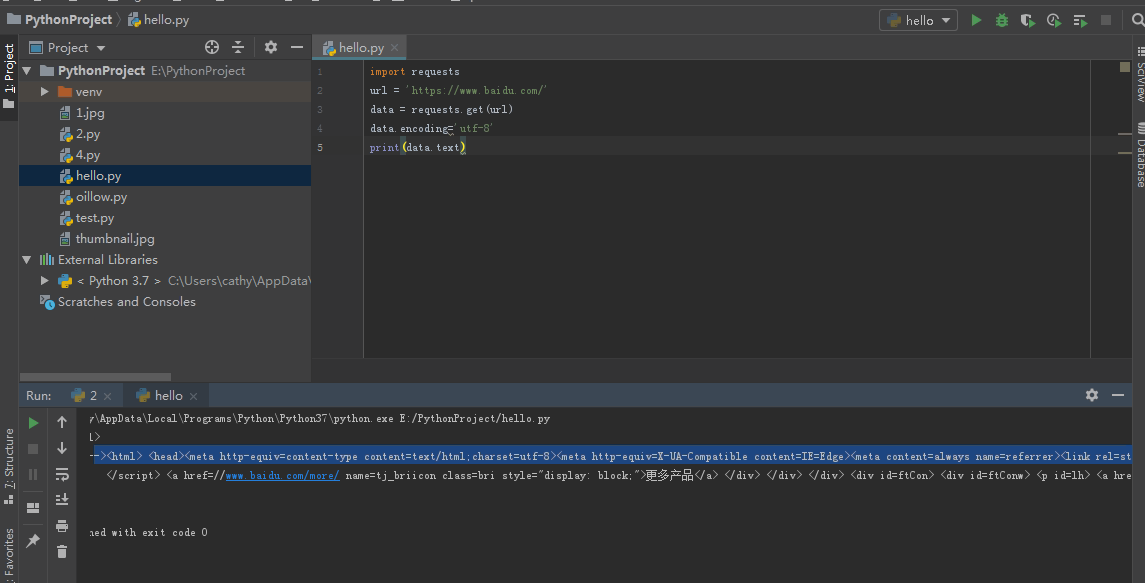Click the down arrow in Run console
Image resolution: width=1145 pixels, height=583 pixels.
coord(62,448)
